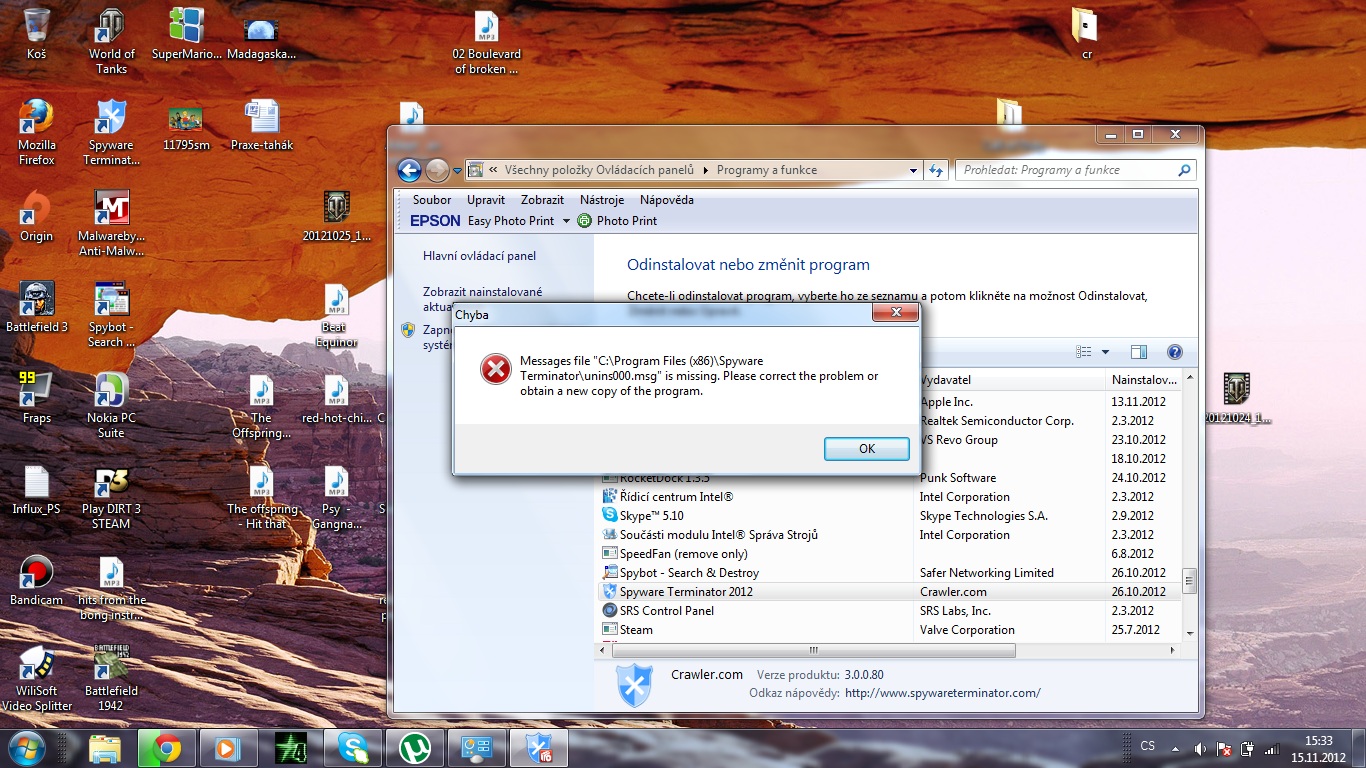Select Play DIRT 3 STEAM icon
The height and width of the screenshot is (768, 1366).
click(x=111, y=496)
